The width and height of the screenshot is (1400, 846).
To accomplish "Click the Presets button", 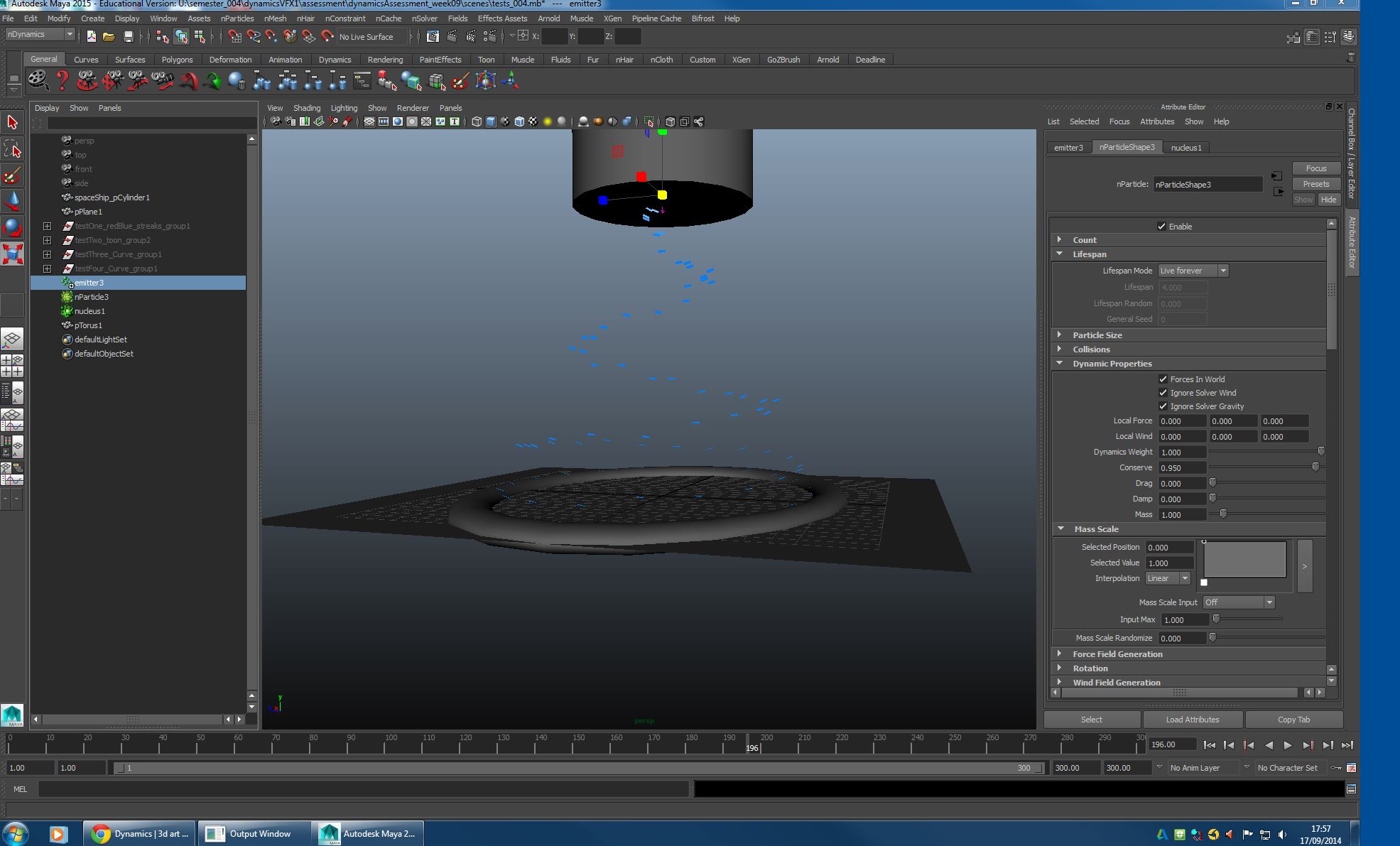I will (x=1315, y=184).
